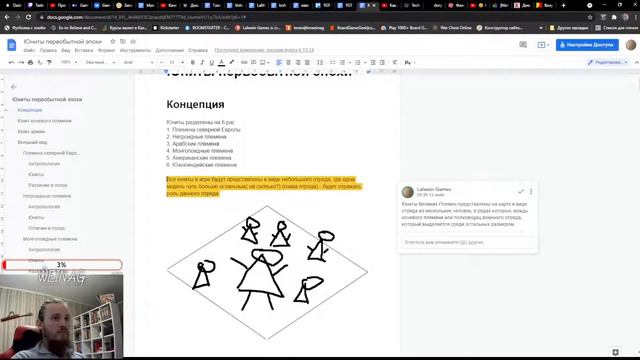Resolve the Lalwein Games comment with the checkmark
The height and width of the screenshot is (360, 640).
[521, 191]
